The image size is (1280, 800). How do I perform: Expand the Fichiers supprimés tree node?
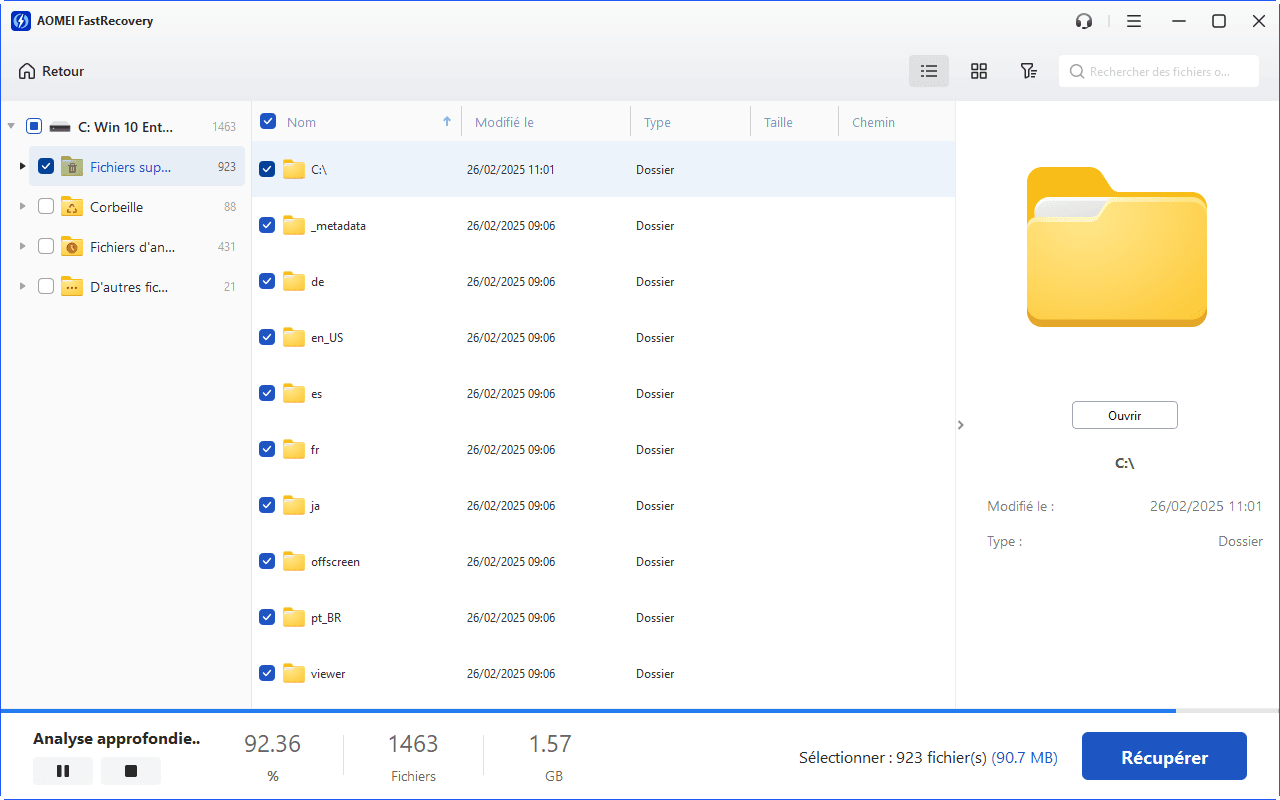tap(22, 166)
